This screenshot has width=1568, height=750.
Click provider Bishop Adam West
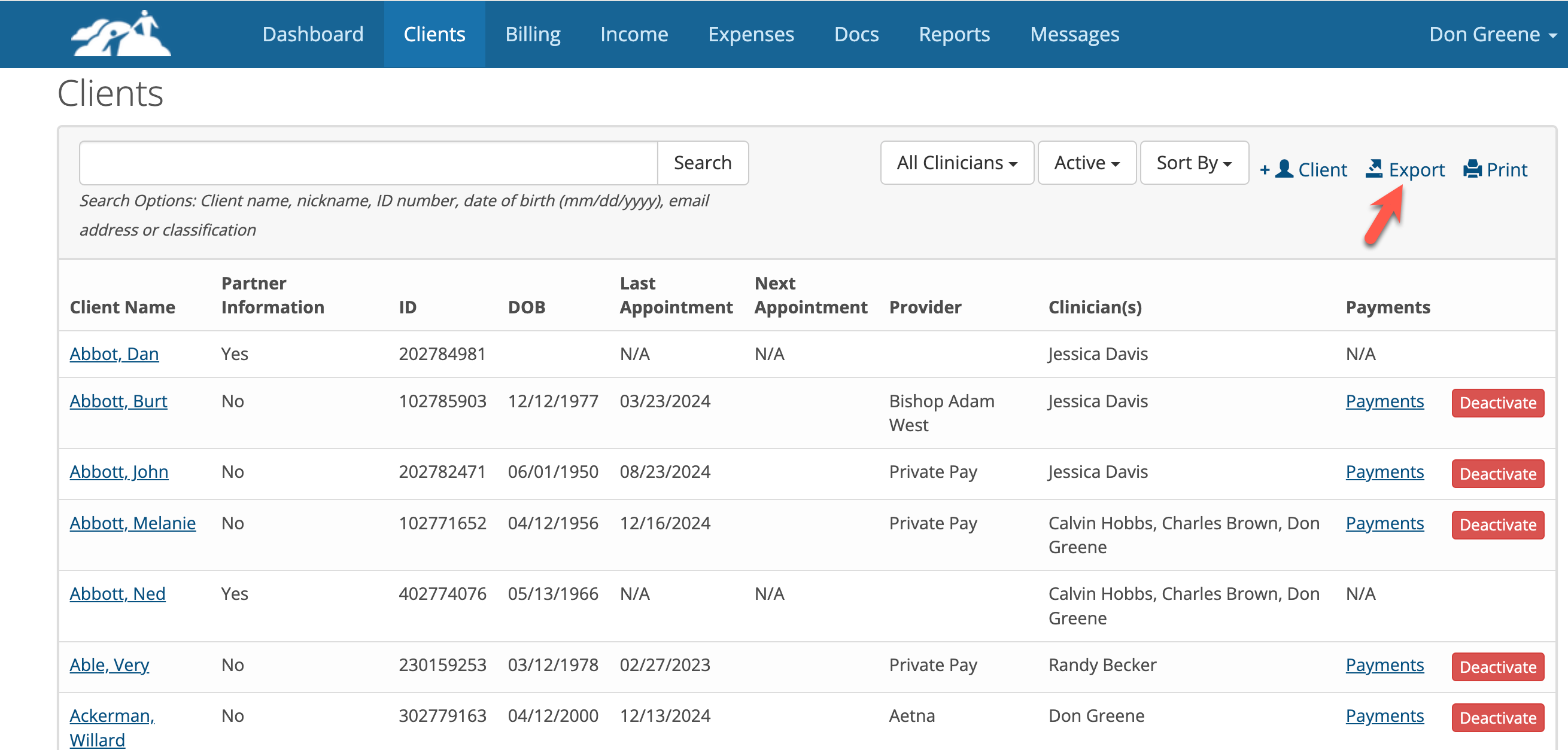(941, 413)
